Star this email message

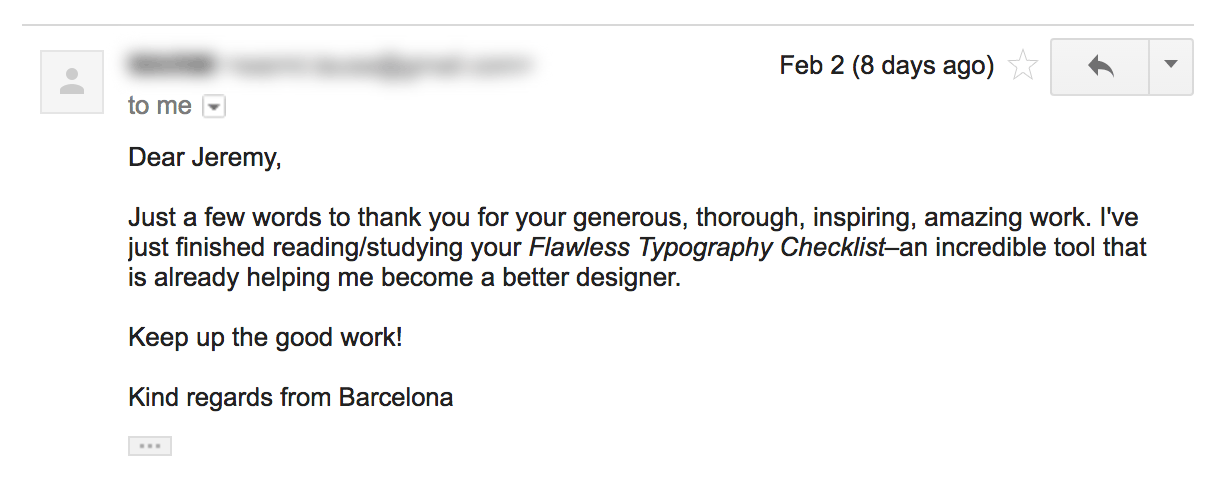[1023, 67]
